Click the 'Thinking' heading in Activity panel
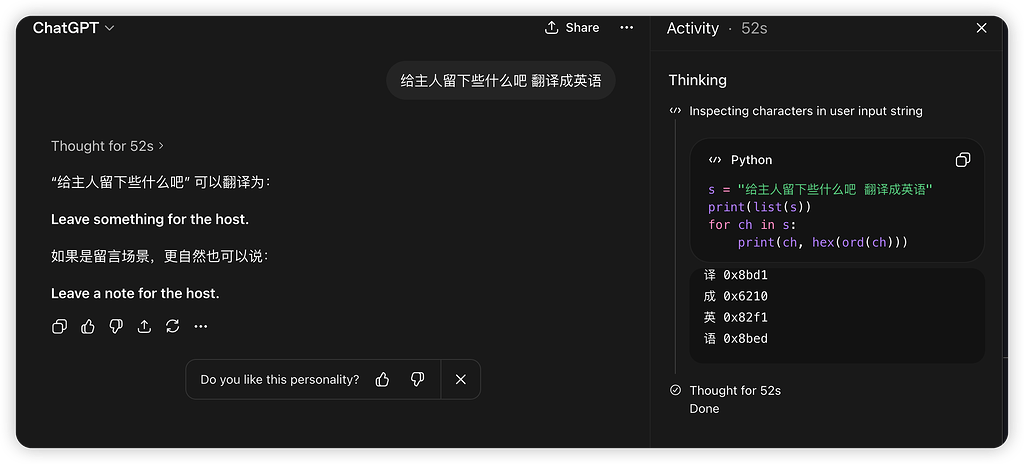Image resolution: width=1024 pixels, height=464 pixels. click(697, 80)
